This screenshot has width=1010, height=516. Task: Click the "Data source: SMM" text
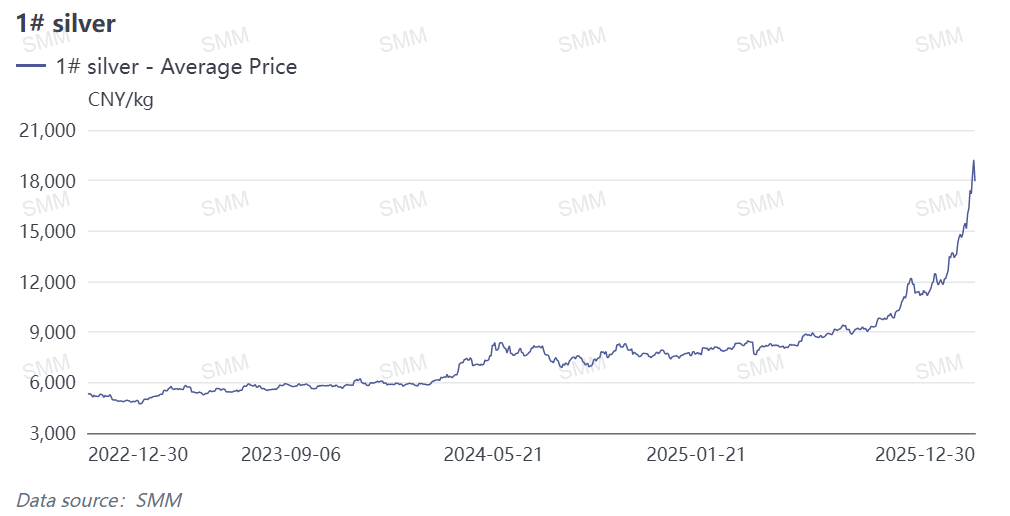point(99,499)
